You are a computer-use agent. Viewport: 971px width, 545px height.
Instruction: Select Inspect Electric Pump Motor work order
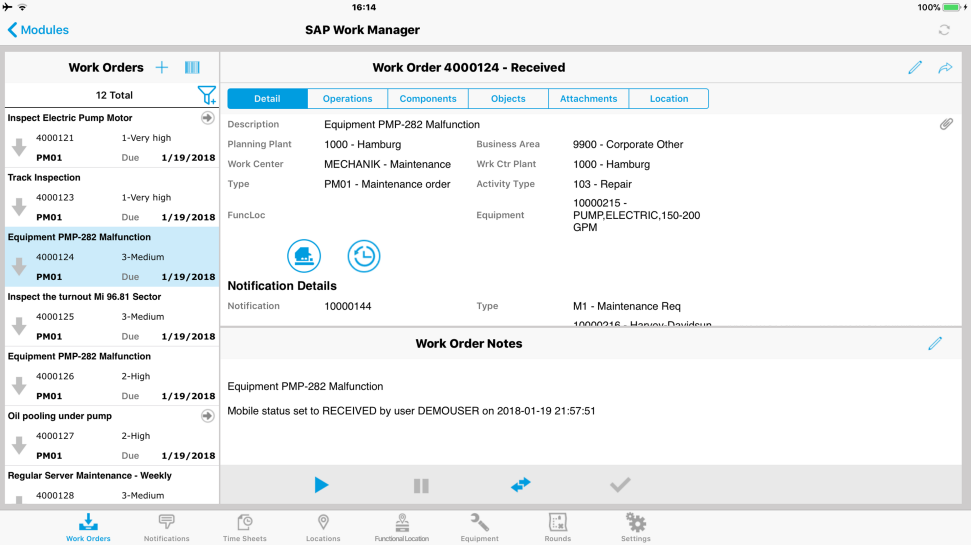coord(112,137)
